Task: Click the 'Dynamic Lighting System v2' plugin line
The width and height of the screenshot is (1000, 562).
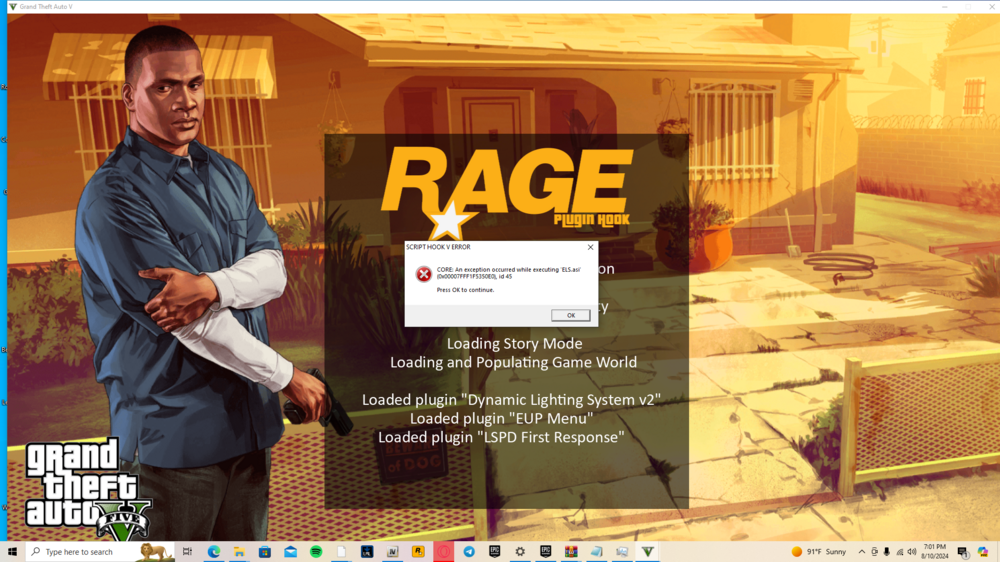Action: click(511, 400)
